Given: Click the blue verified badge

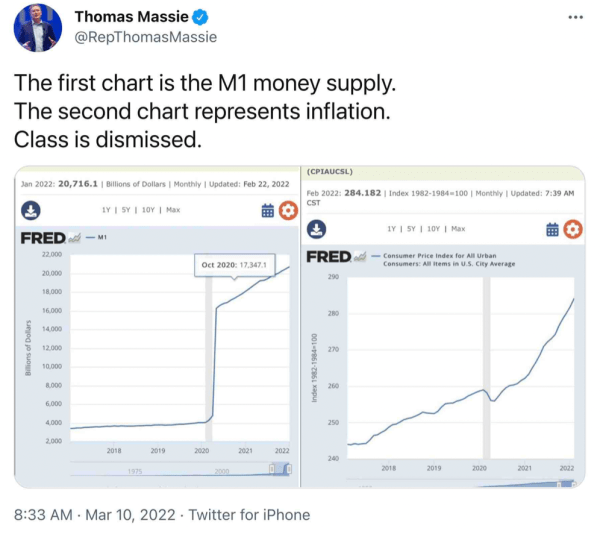Looking at the screenshot, I should (x=200, y=17).
